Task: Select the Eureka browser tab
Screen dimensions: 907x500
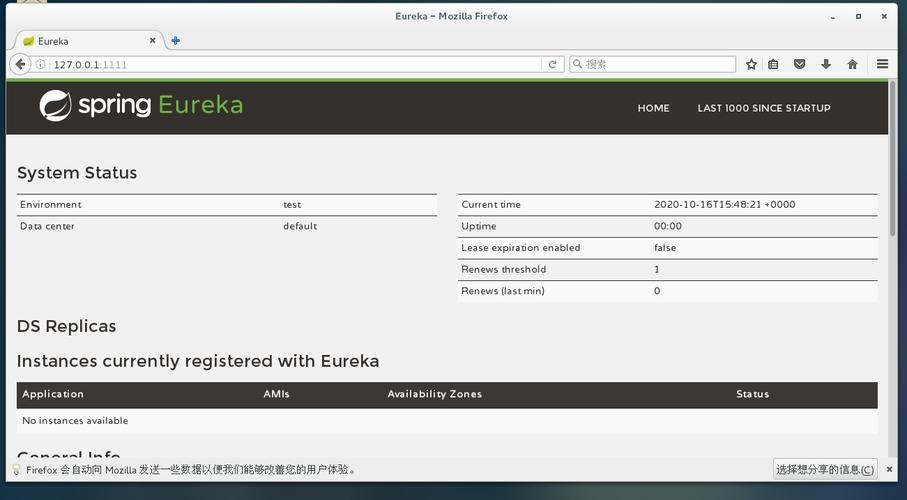Action: (x=89, y=41)
